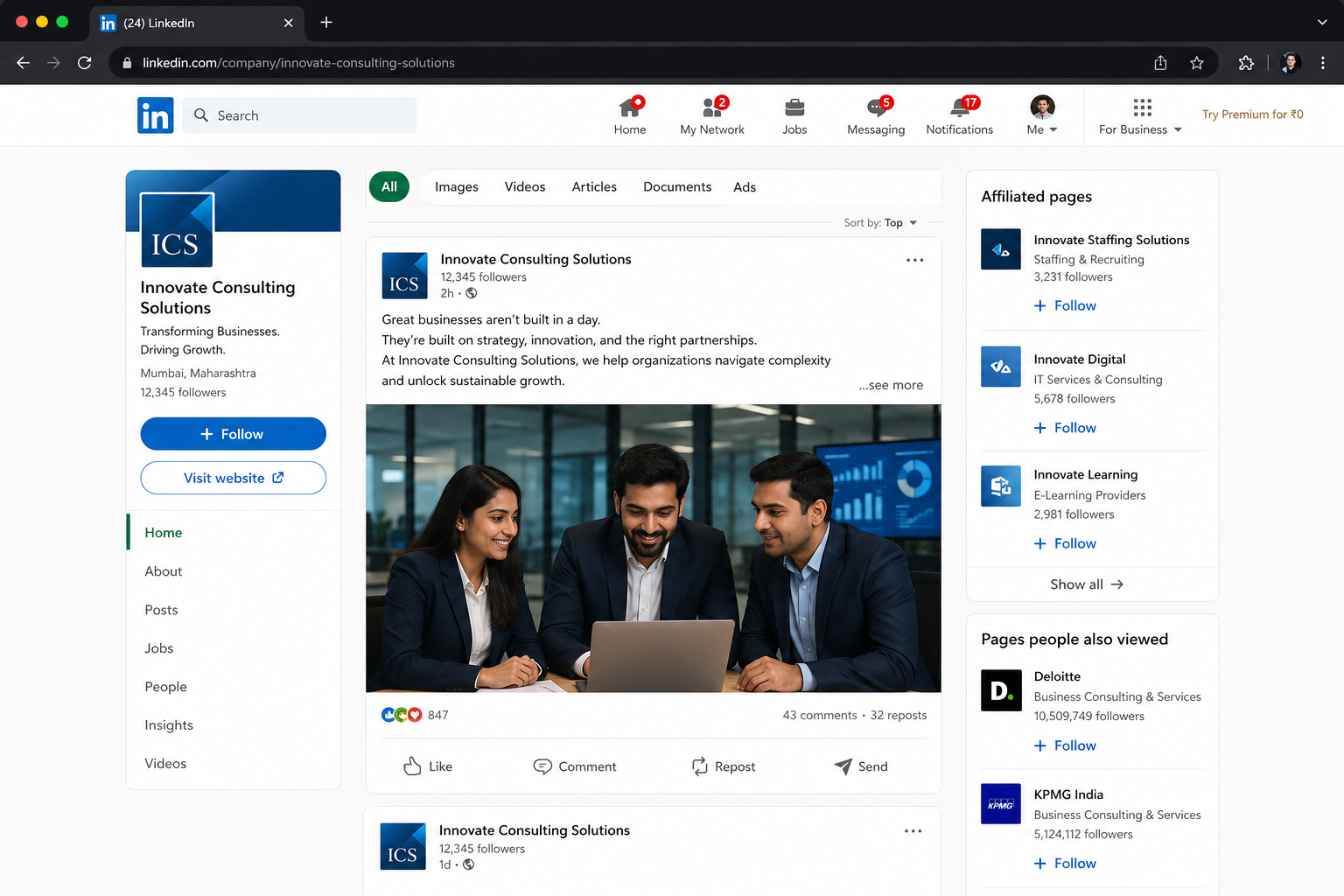Screen dimensions: 1344x896
Task: Go to Home in top navigation
Action: click(x=630, y=116)
